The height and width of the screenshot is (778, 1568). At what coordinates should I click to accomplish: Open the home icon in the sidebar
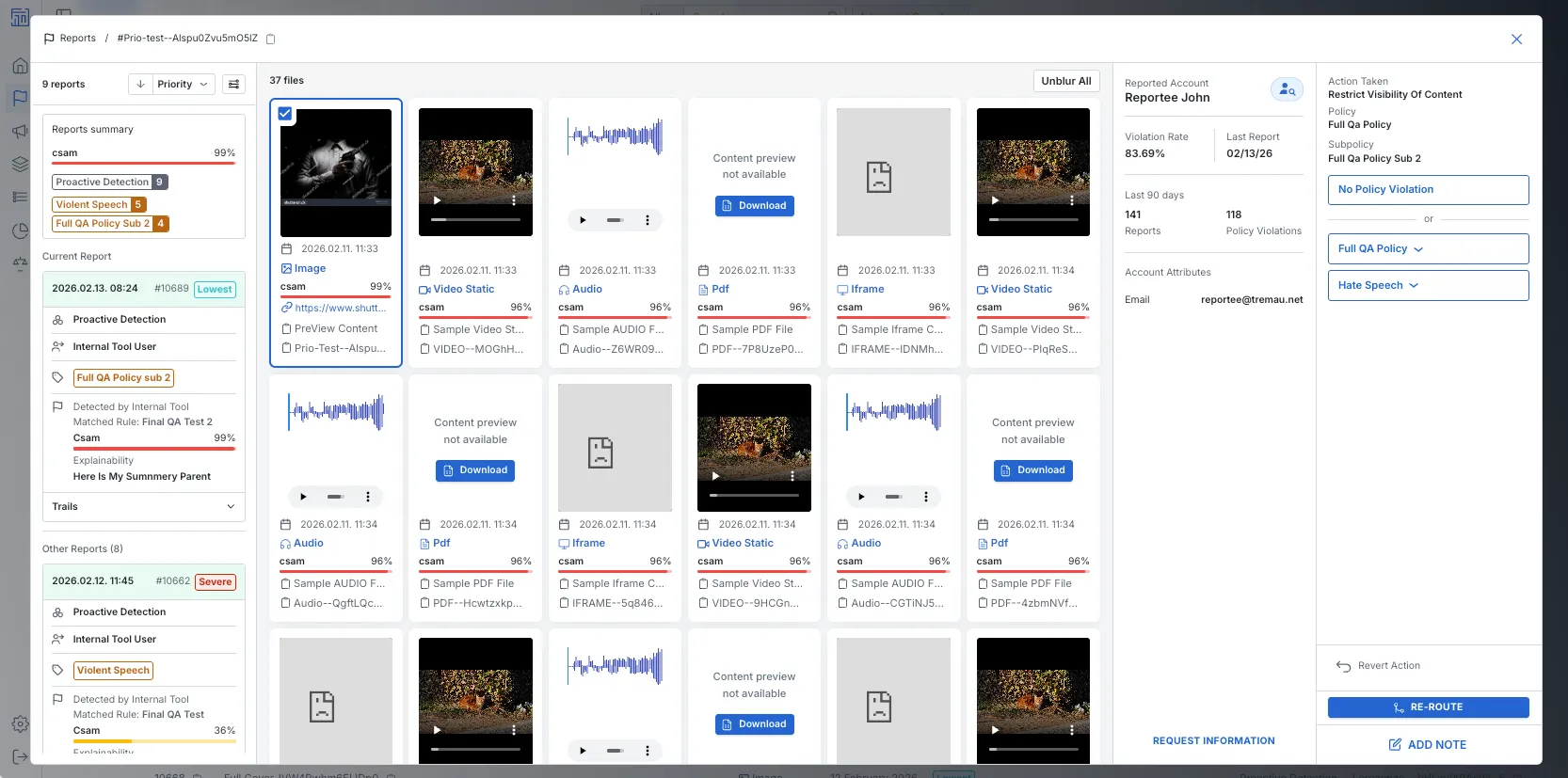click(x=20, y=66)
